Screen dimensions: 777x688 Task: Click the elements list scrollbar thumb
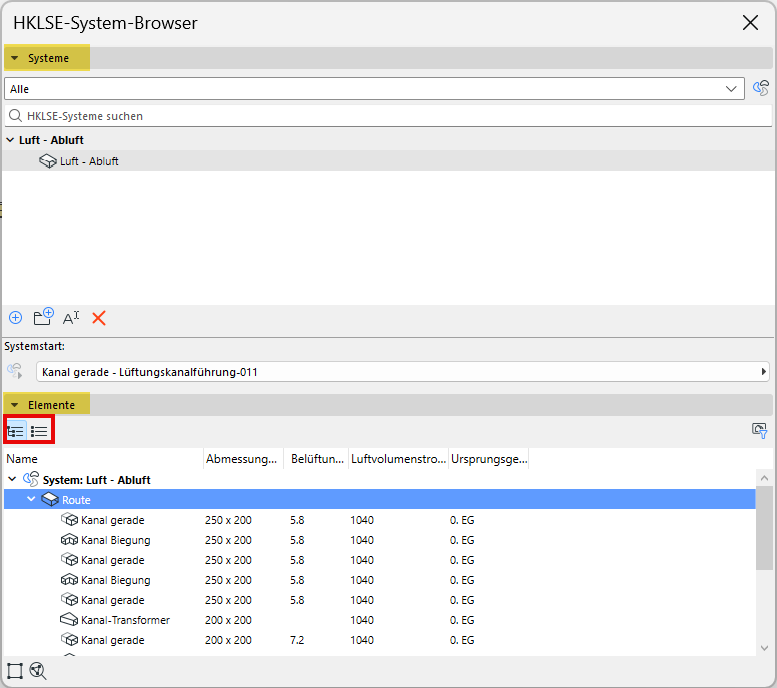pyautogui.click(x=764, y=529)
